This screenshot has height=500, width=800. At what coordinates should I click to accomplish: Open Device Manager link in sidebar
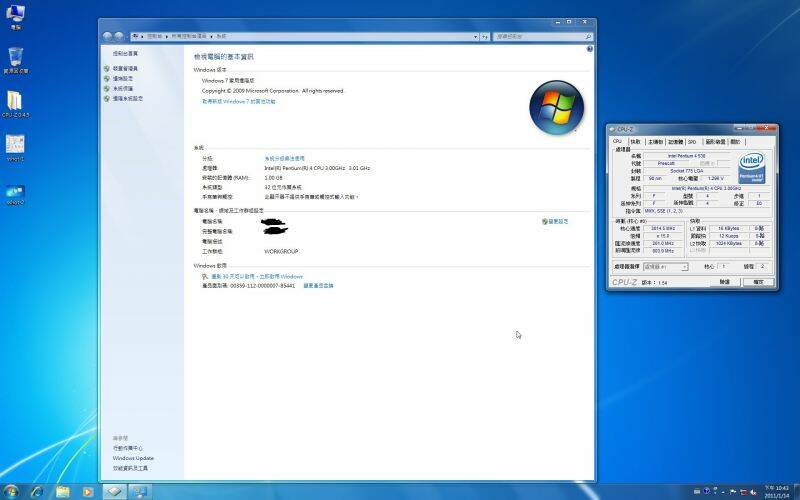126,68
